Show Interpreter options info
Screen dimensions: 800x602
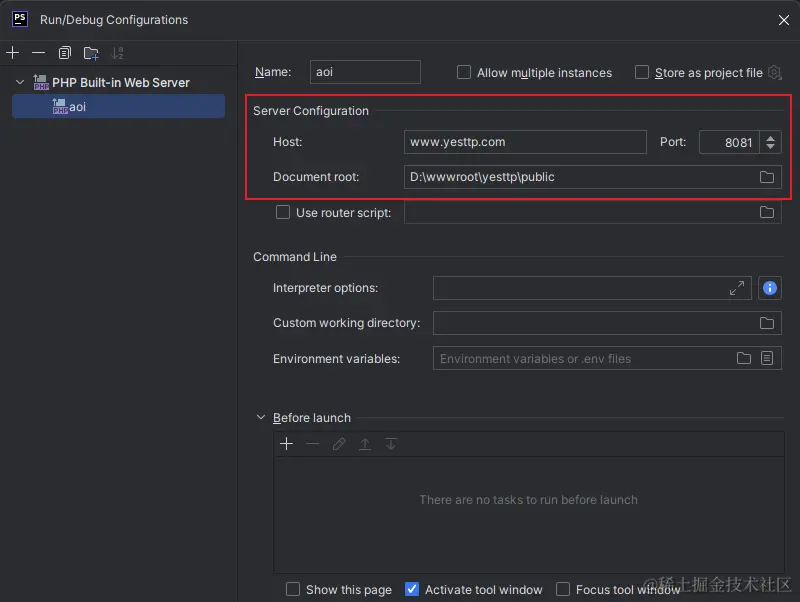770,288
